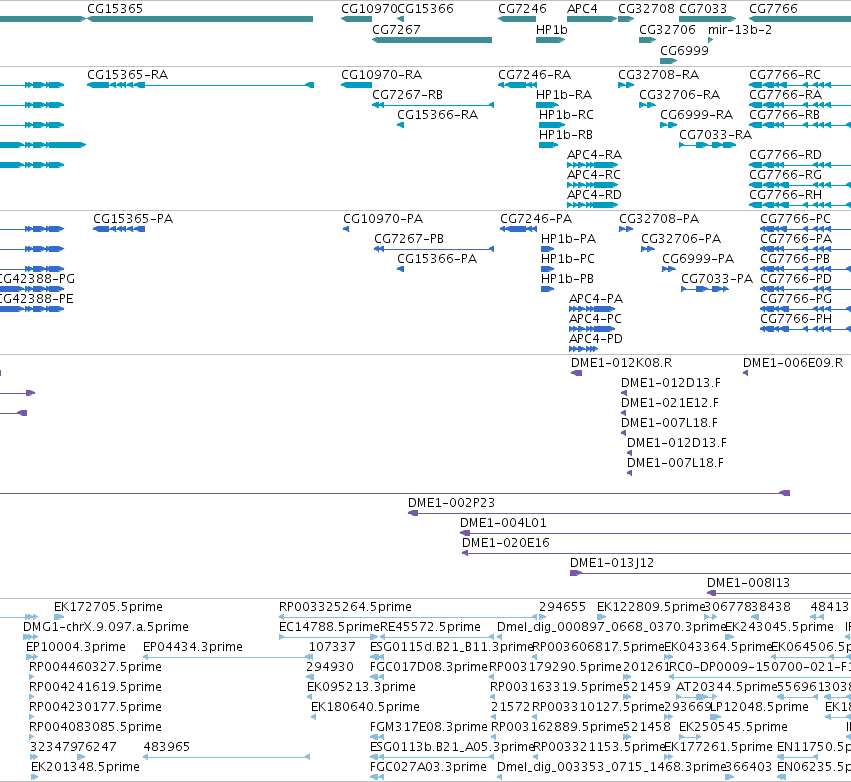The image size is (851, 782).
Task: Open the DME1-013J12 clone
Action: tap(710, 573)
